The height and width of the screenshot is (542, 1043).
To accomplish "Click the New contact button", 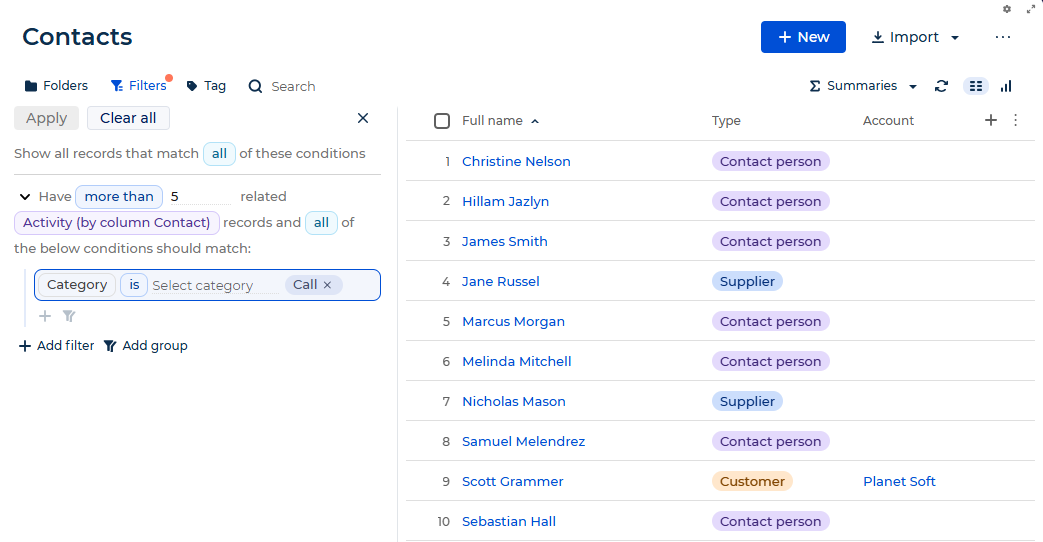I will pyautogui.click(x=803, y=37).
